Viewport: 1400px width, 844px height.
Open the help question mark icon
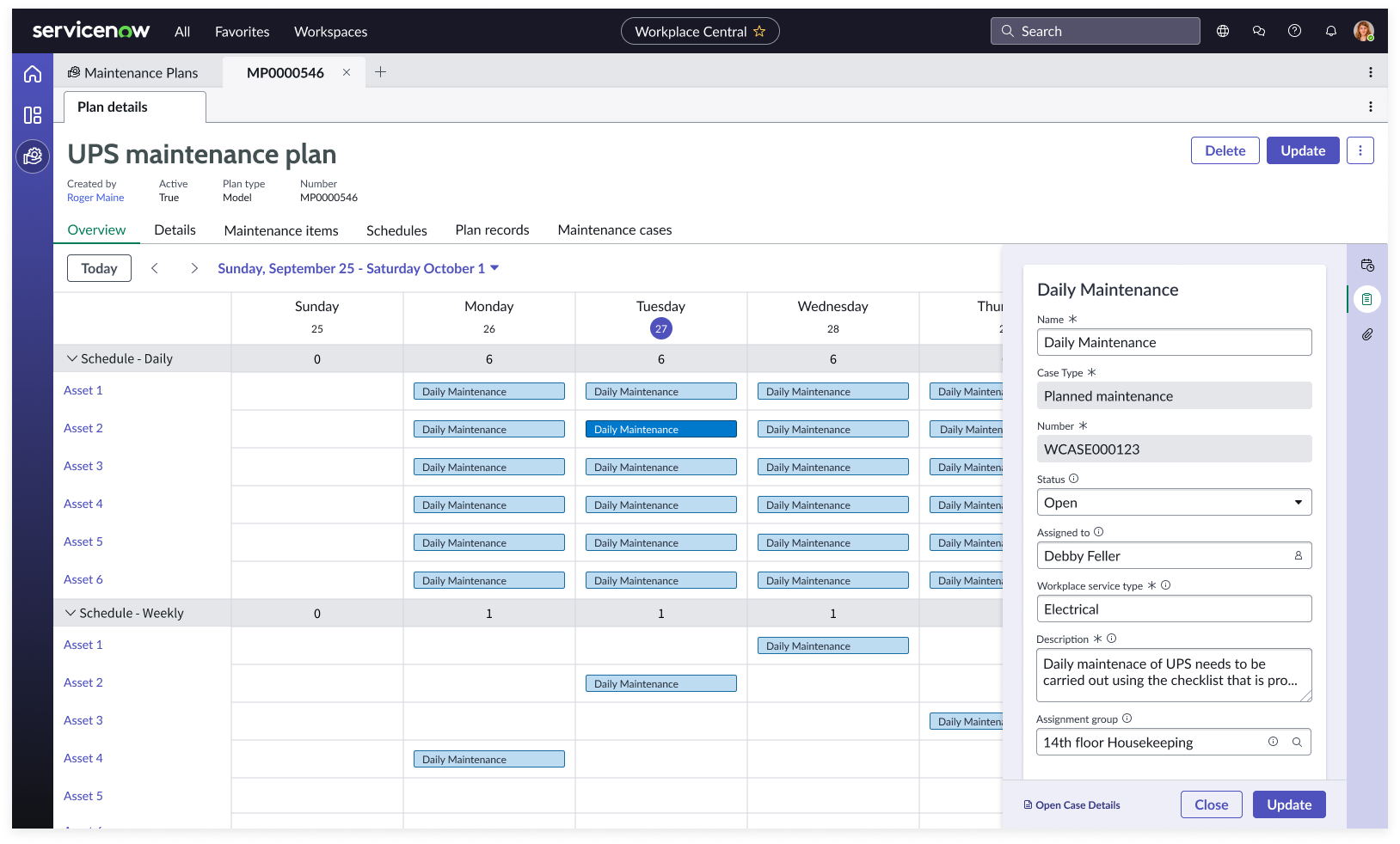(1294, 31)
